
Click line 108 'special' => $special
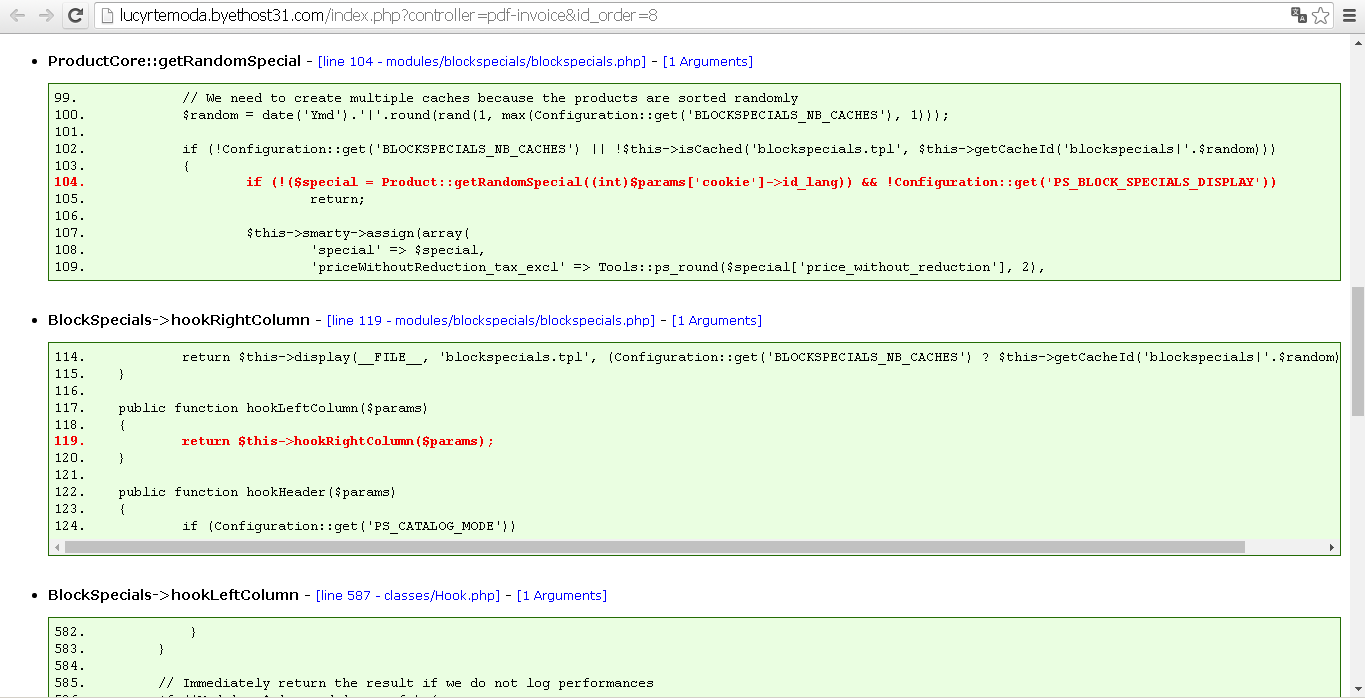point(398,250)
